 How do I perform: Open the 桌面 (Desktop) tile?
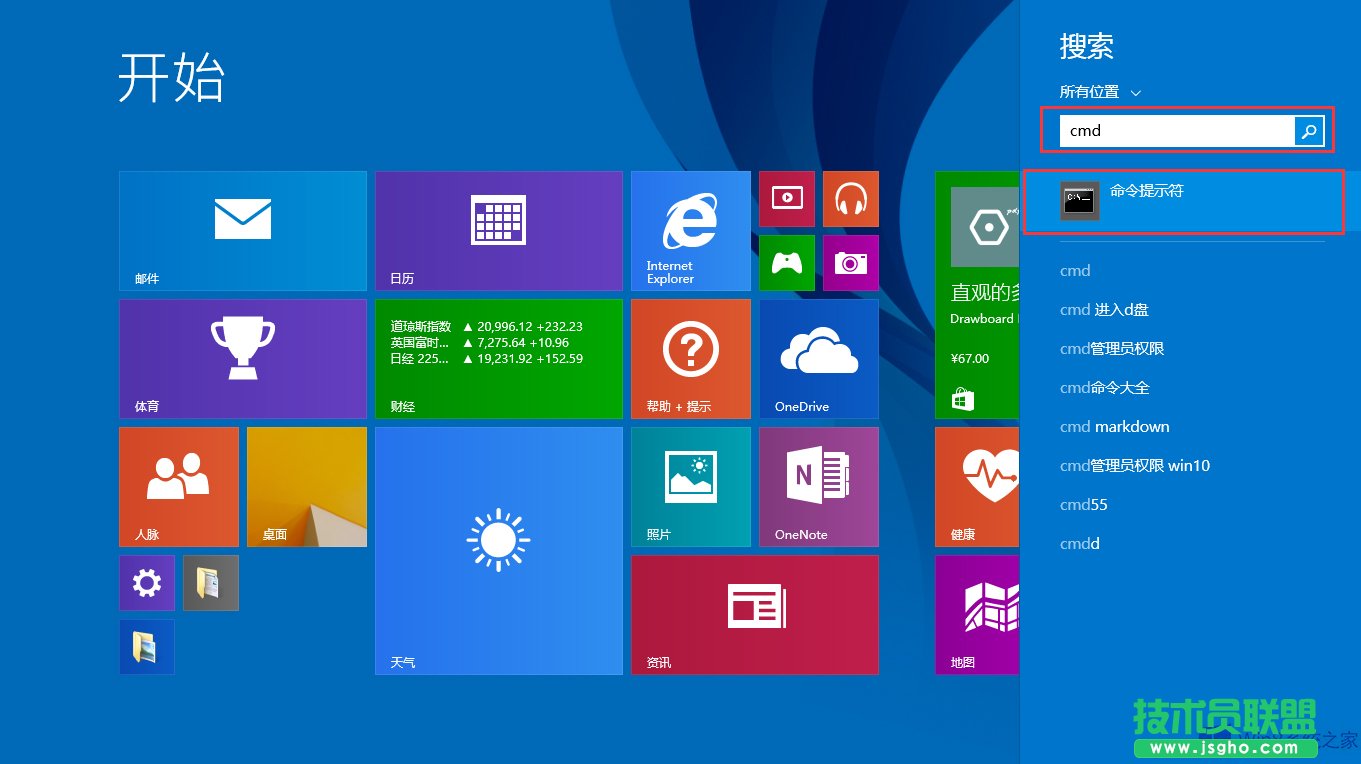tap(306, 487)
